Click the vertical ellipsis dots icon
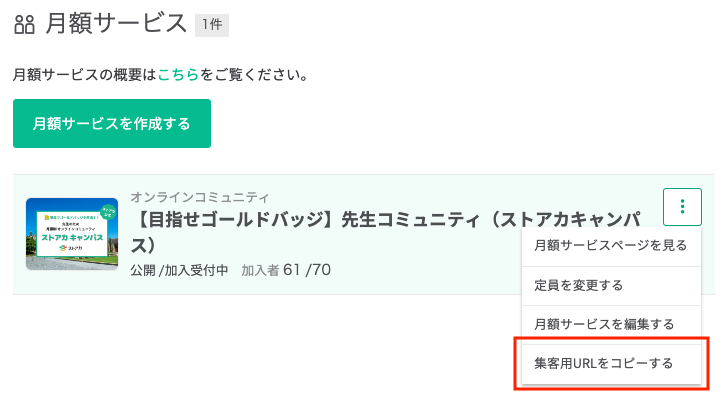Image resolution: width=724 pixels, height=401 pixels. coord(682,207)
